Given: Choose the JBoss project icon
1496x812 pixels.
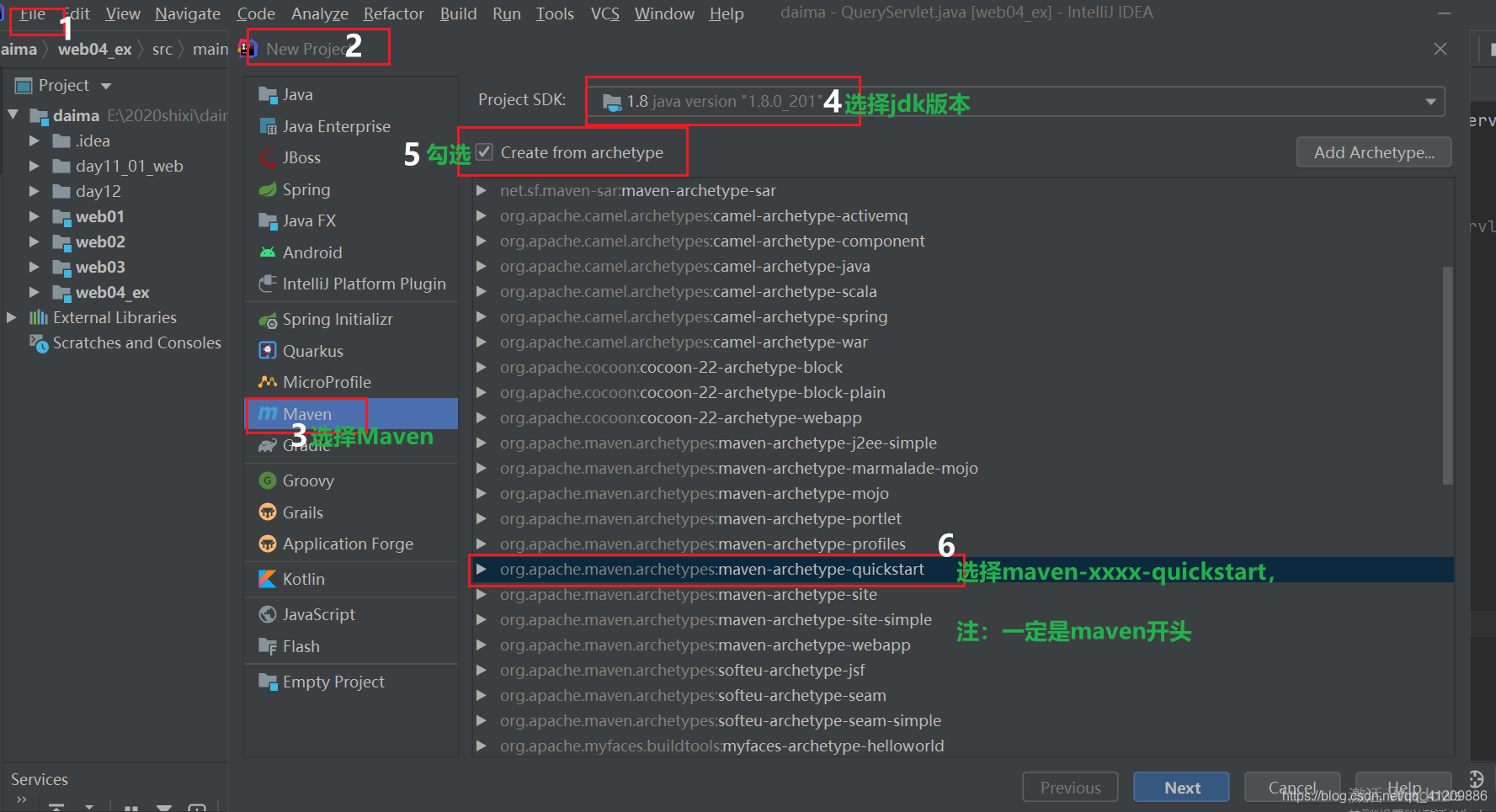Looking at the screenshot, I should (268, 157).
